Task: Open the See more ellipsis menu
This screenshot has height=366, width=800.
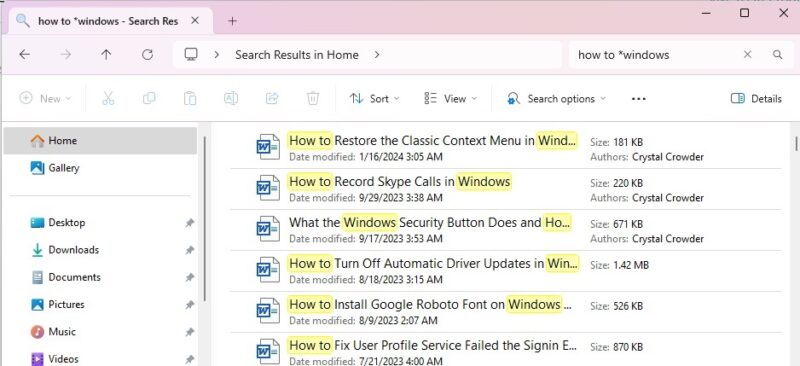Action: [x=639, y=99]
